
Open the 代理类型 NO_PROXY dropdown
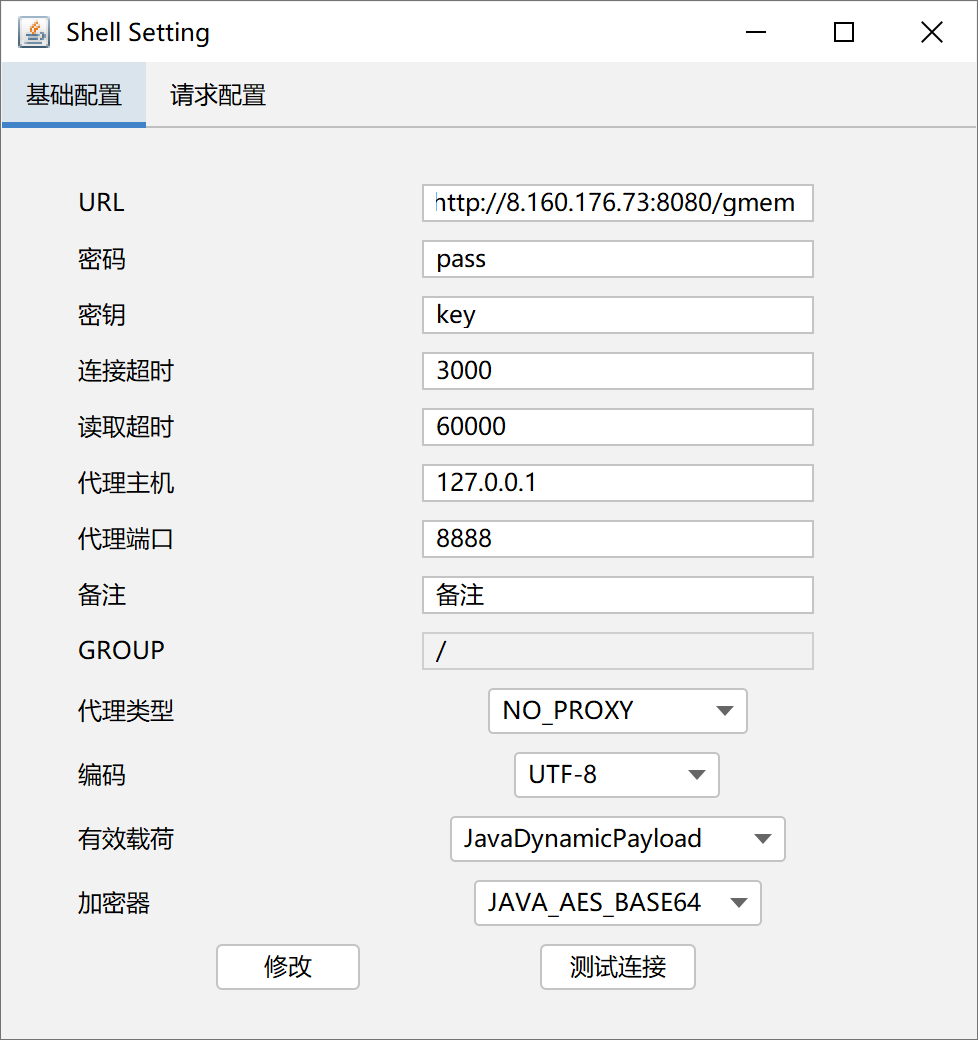pyautogui.click(x=617, y=711)
